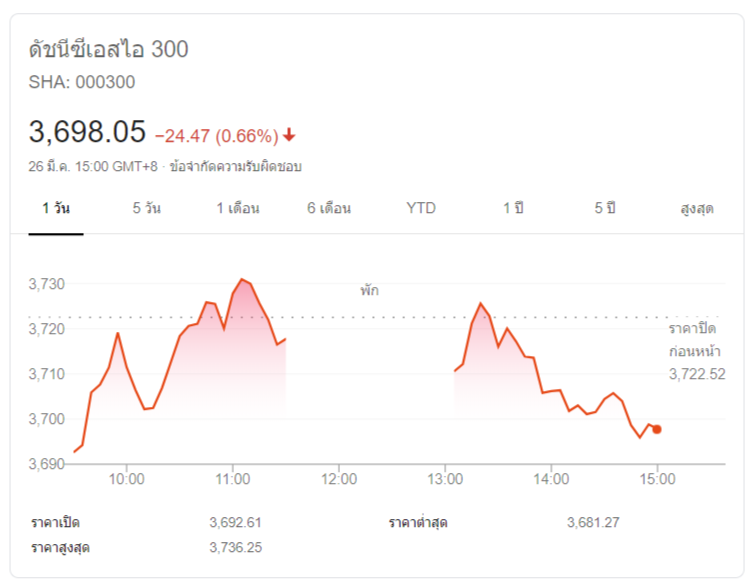Click the chart peak near 11:00
Screen dimensions: 755x588
click(242, 279)
